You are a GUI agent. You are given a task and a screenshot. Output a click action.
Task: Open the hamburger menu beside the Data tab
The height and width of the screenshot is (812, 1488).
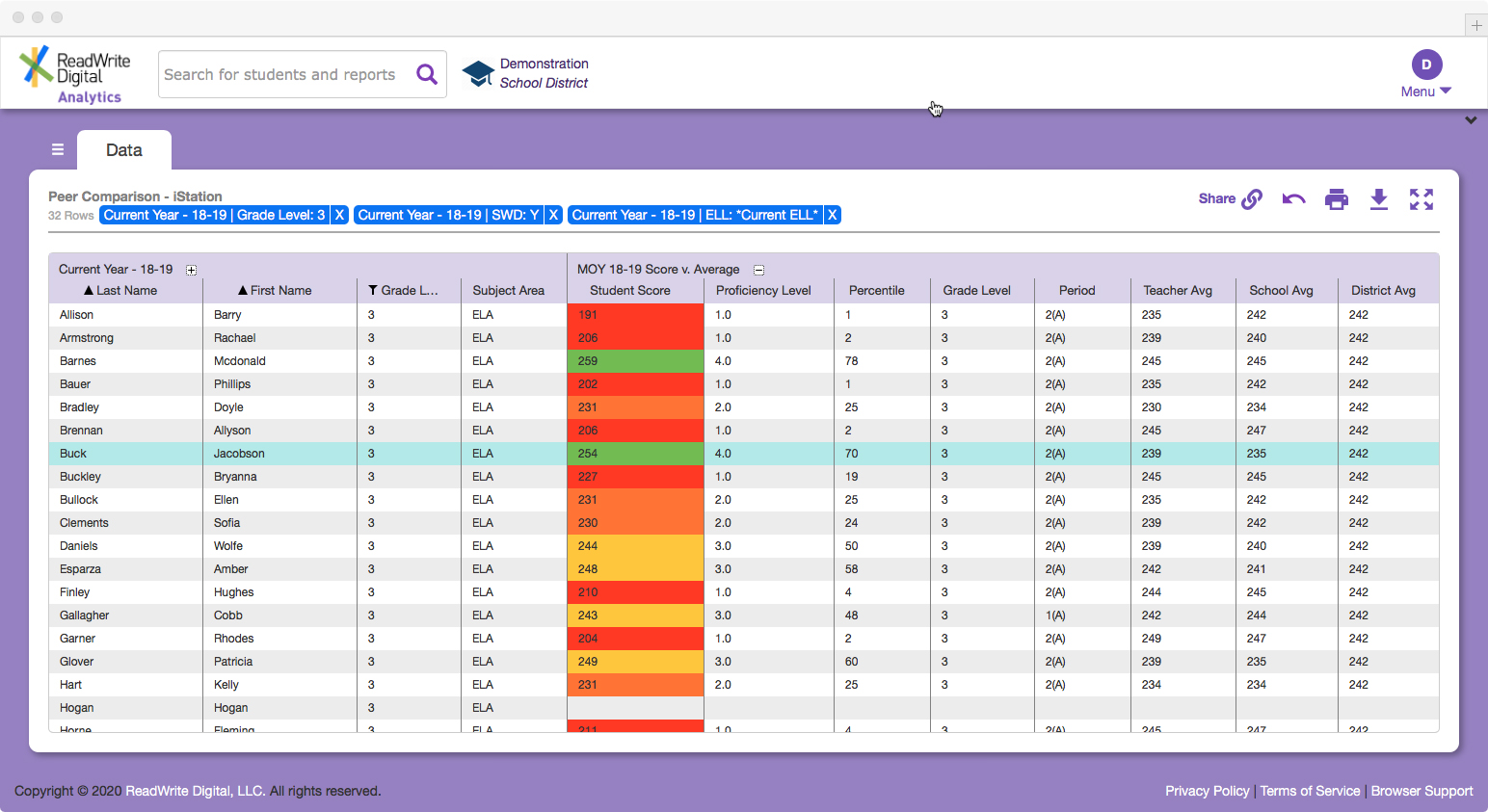tap(58, 149)
